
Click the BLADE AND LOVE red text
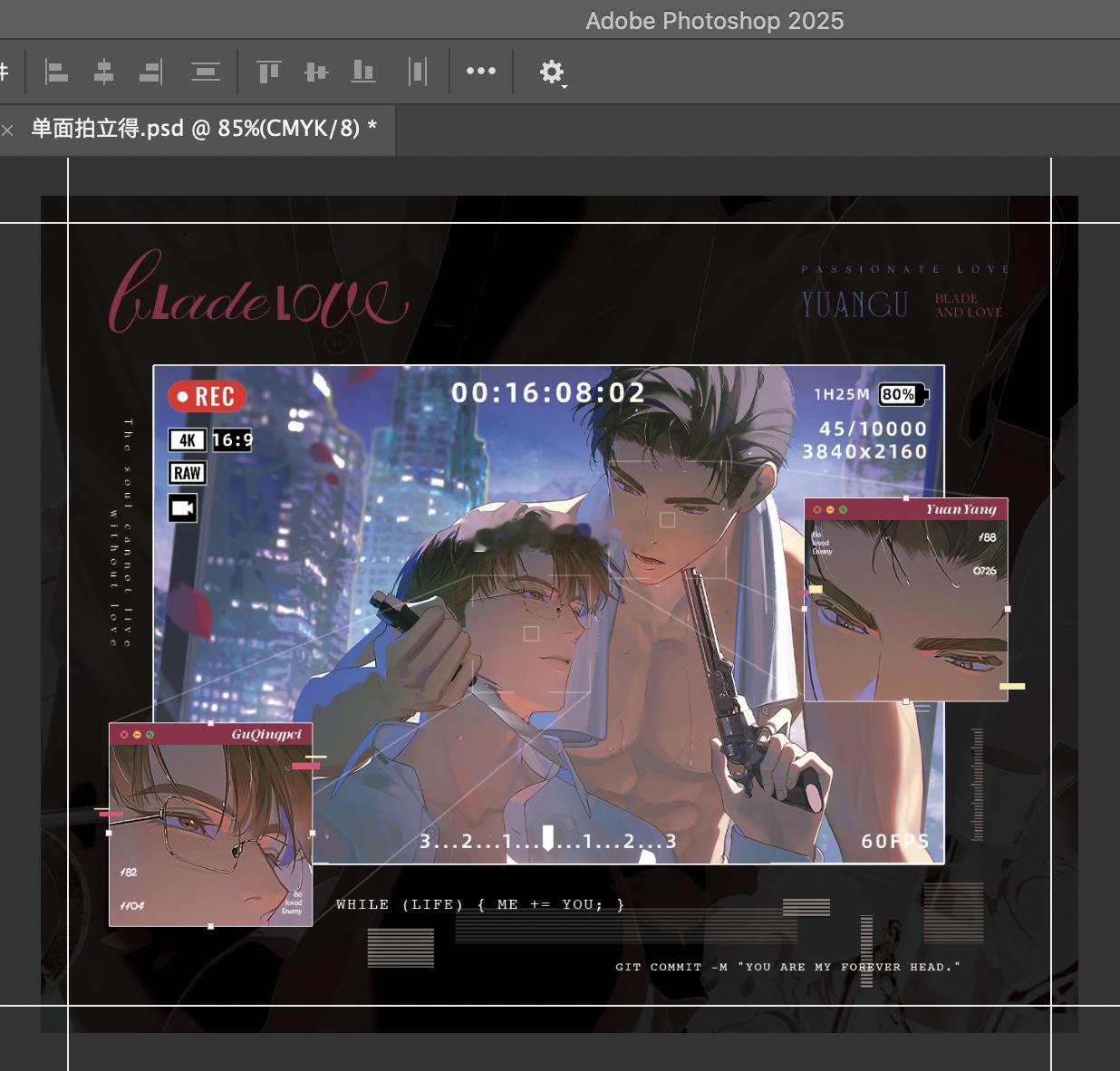pyautogui.click(x=969, y=305)
